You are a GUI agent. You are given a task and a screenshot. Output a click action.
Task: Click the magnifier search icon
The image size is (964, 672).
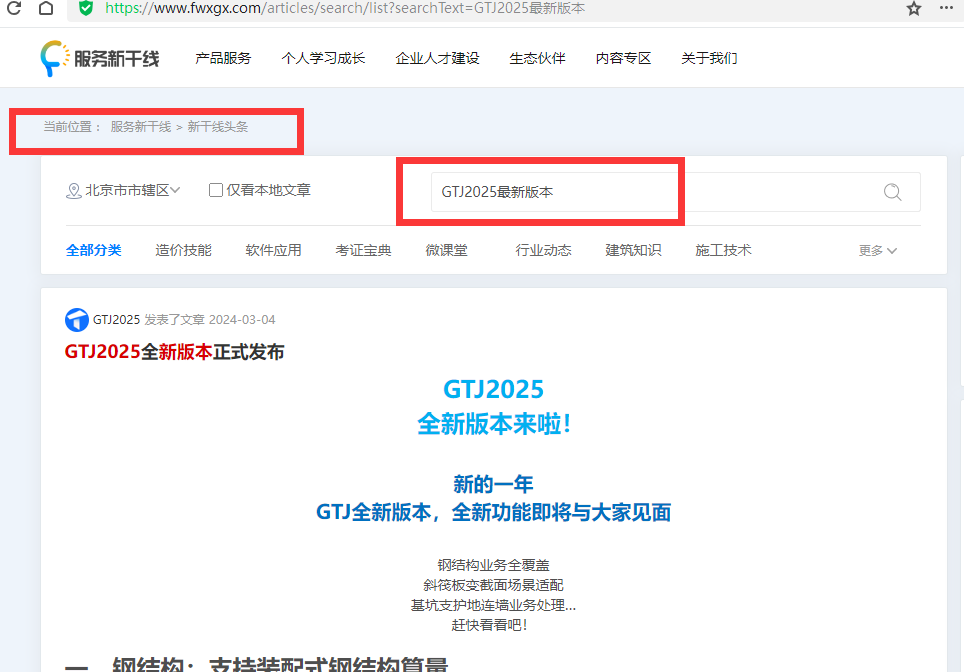pos(893,192)
